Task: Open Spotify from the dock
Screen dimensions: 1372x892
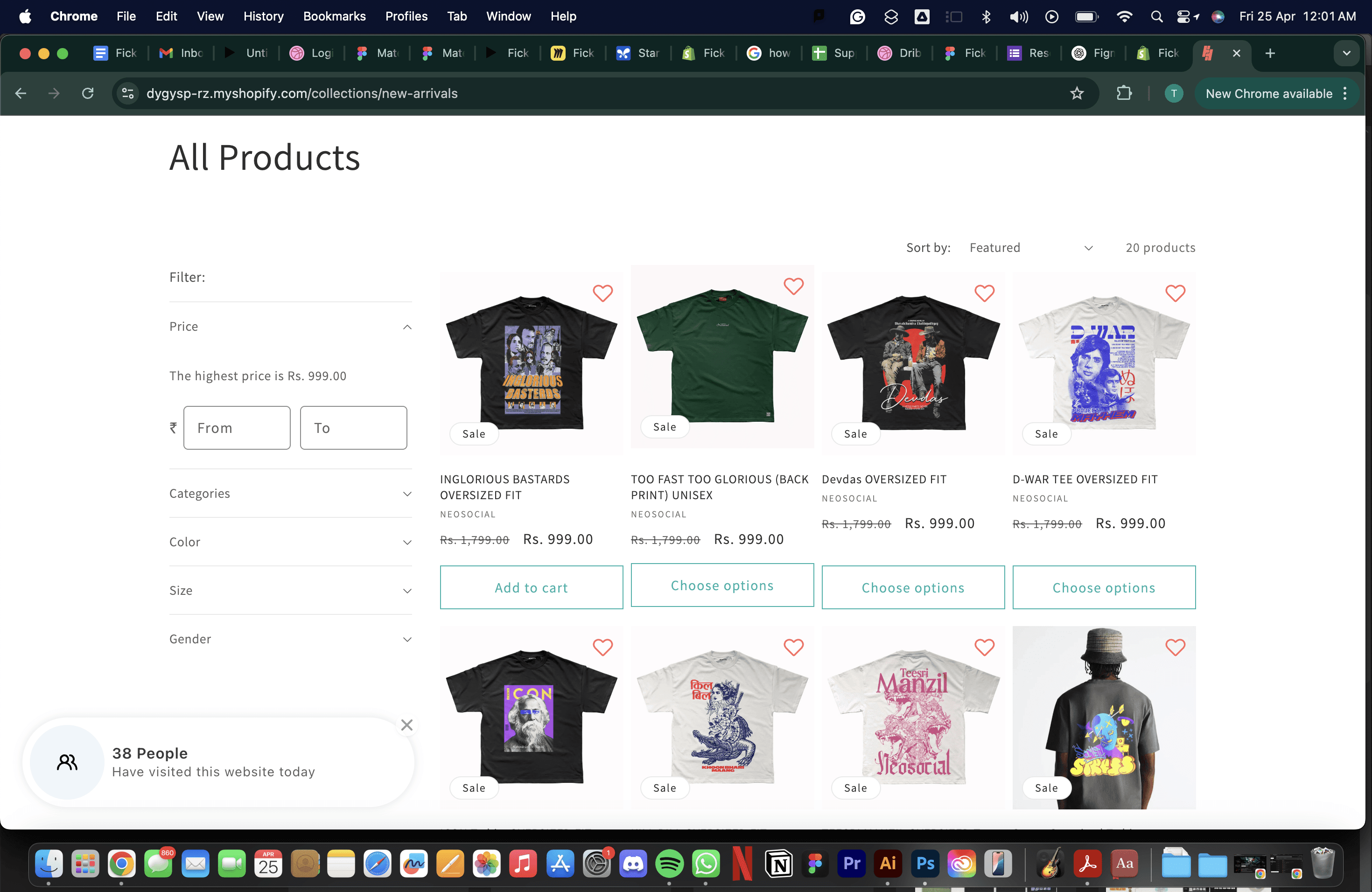Action: 669,864
